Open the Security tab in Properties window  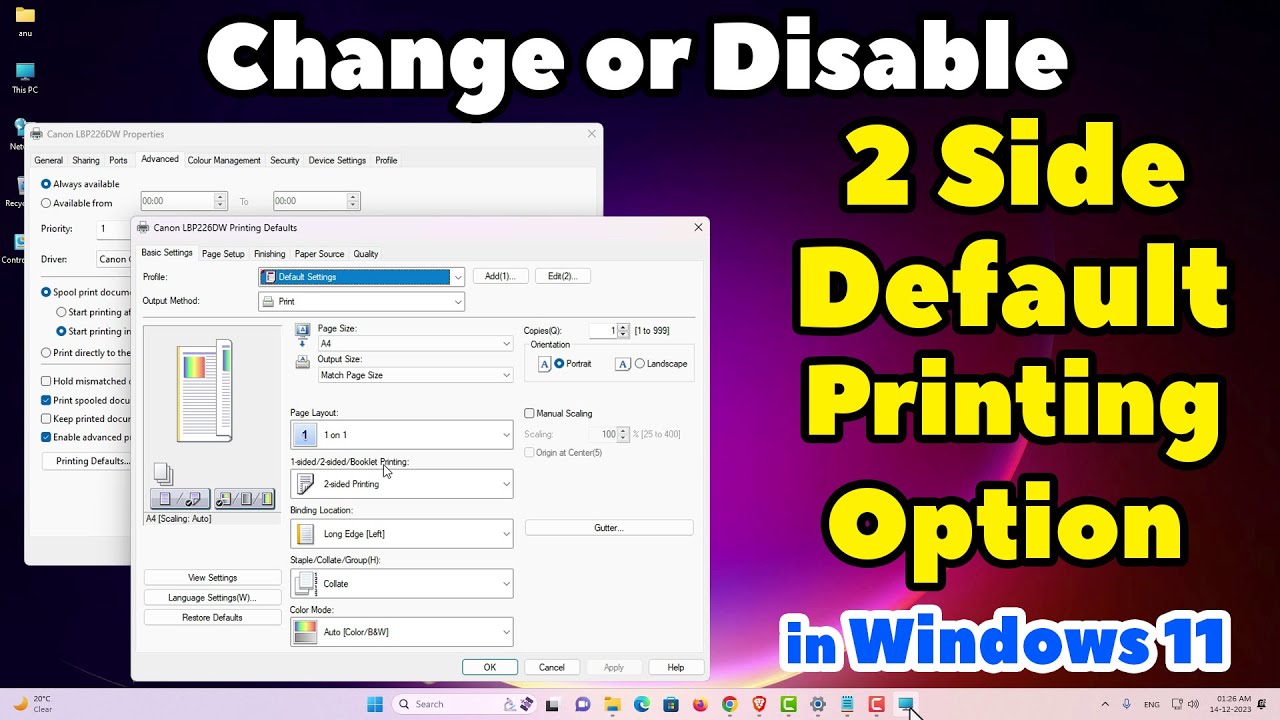[x=285, y=160]
